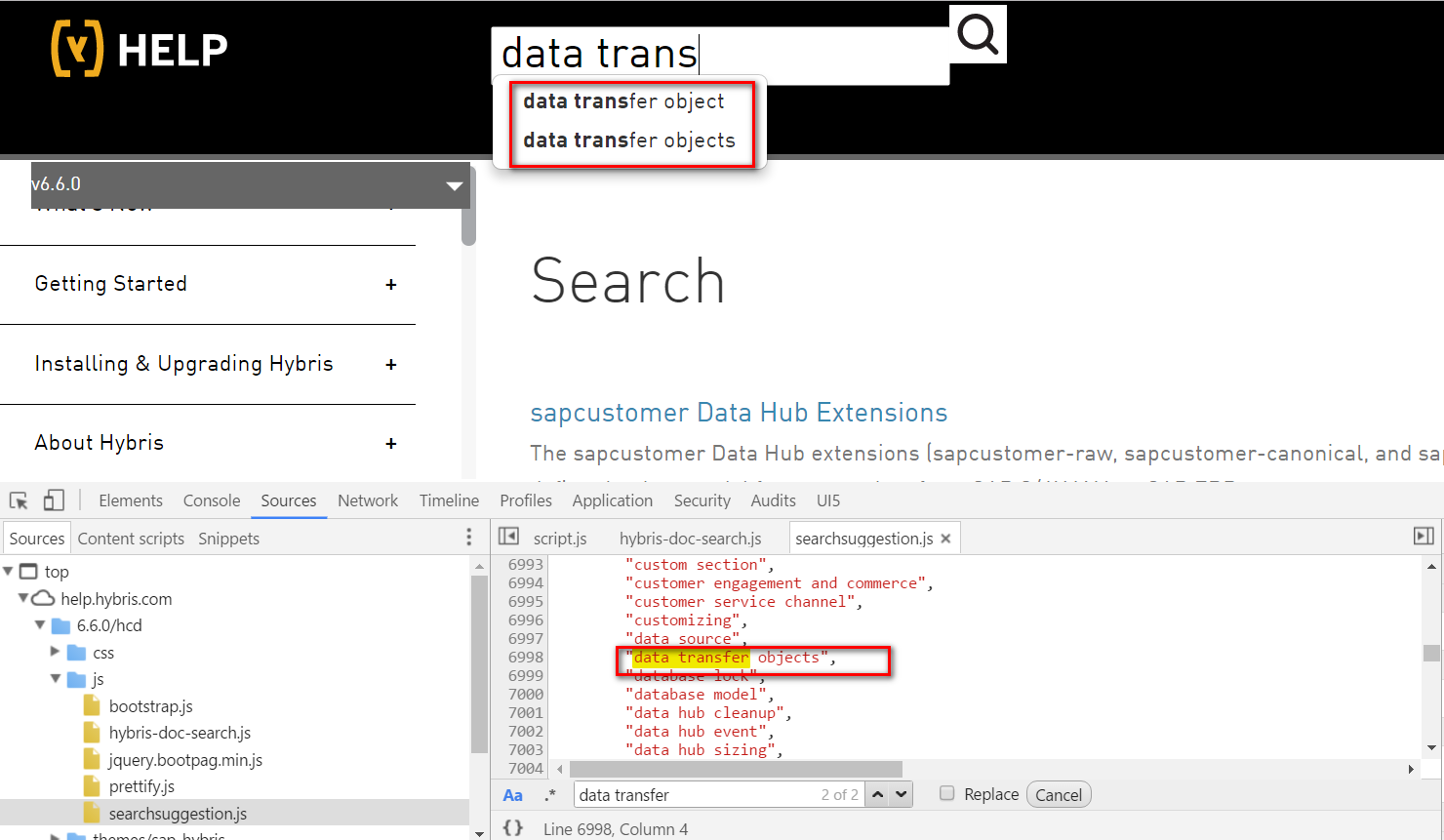Image resolution: width=1444 pixels, height=840 pixels.
Task: Select the inspect element picker icon
Action: click(x=19, y=500)
